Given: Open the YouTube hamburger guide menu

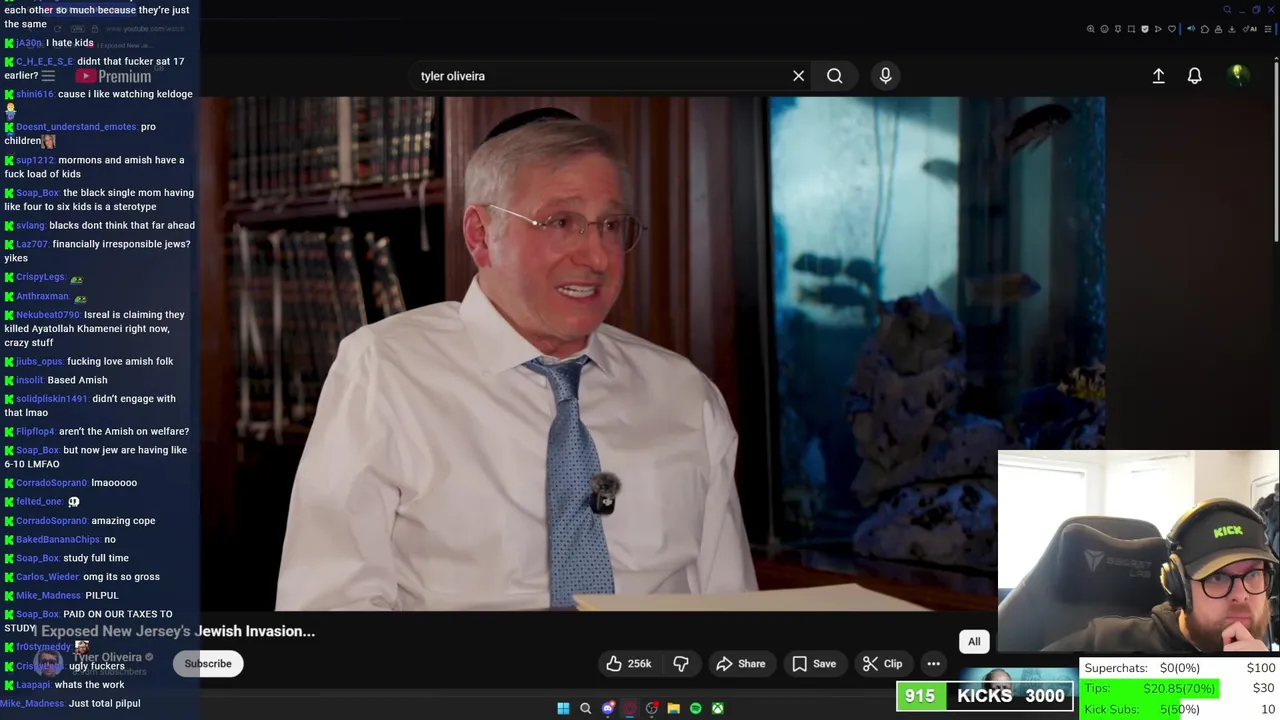Looking at the screenshot, I should tap(48, 76).
